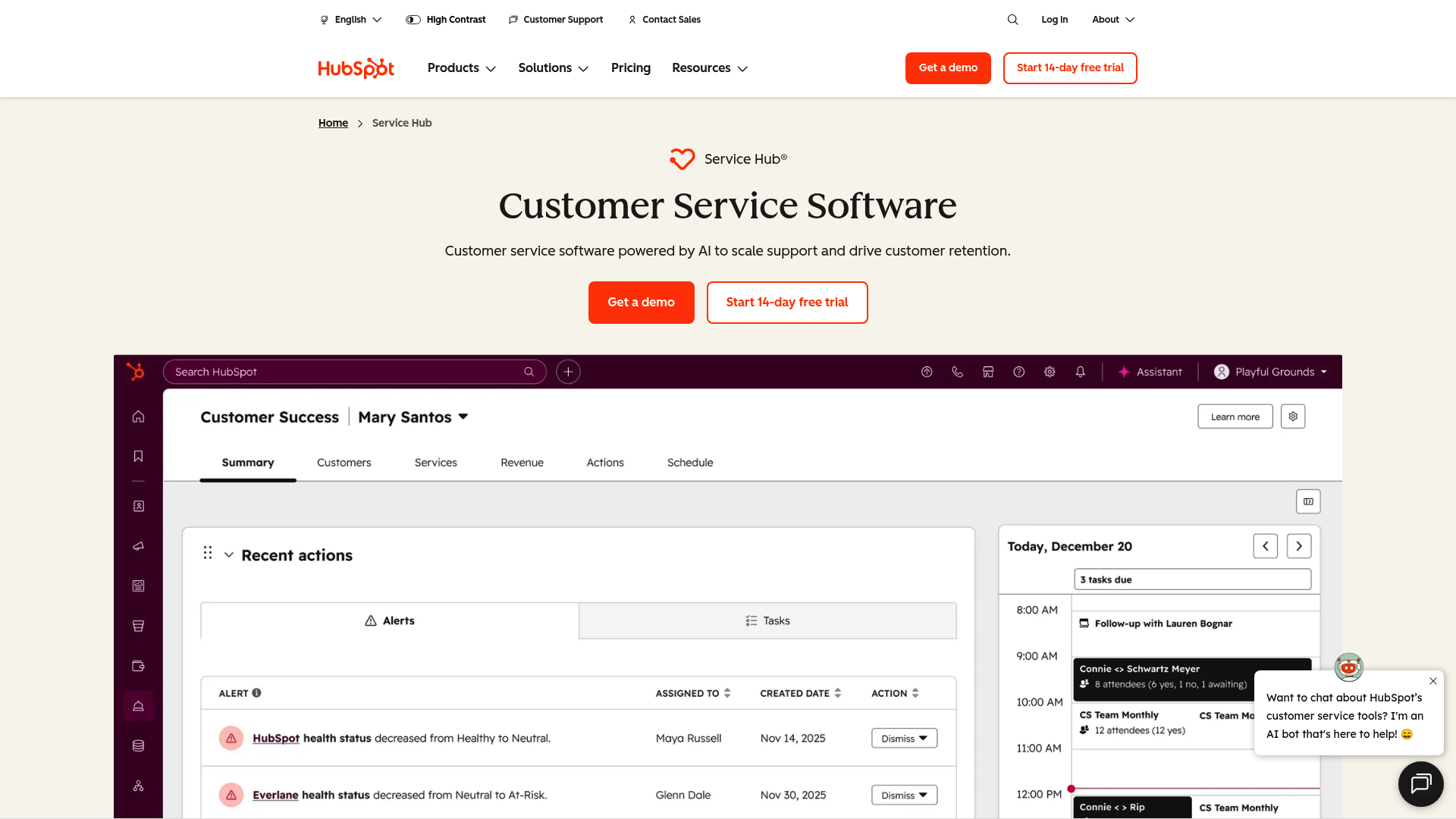
Task: Click the settings gear in the top bar
Action: pyautogui.click(x=1050, y=372)
